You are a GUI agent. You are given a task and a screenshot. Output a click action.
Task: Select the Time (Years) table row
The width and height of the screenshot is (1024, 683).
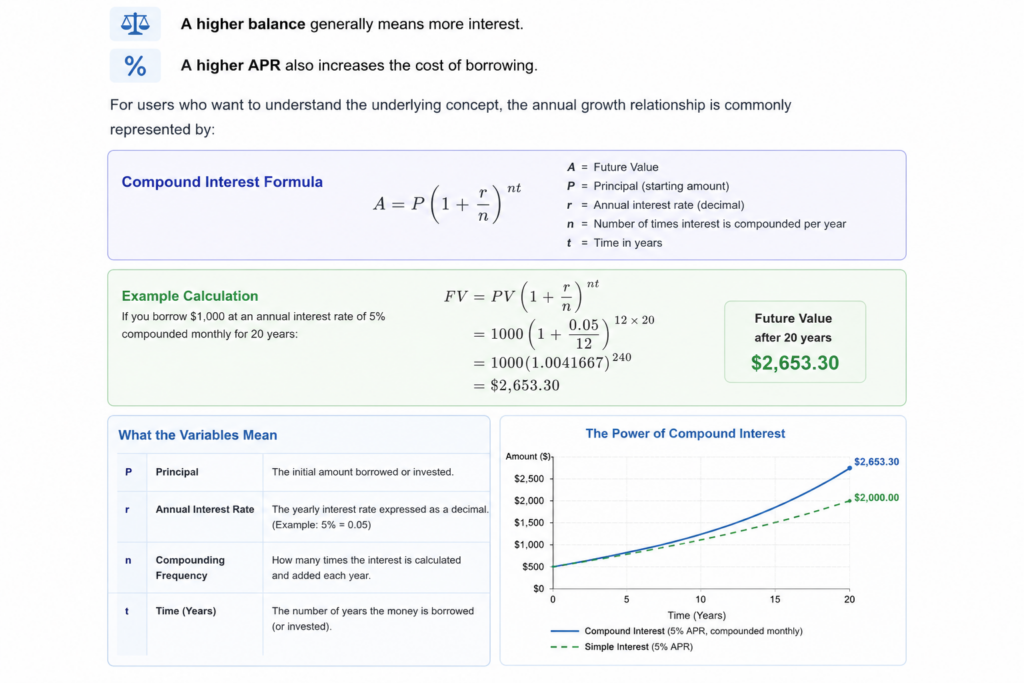click(304, 624)
